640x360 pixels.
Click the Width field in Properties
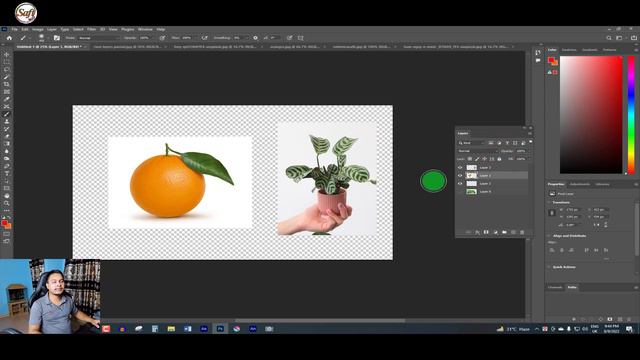click(x=573, y=210)
